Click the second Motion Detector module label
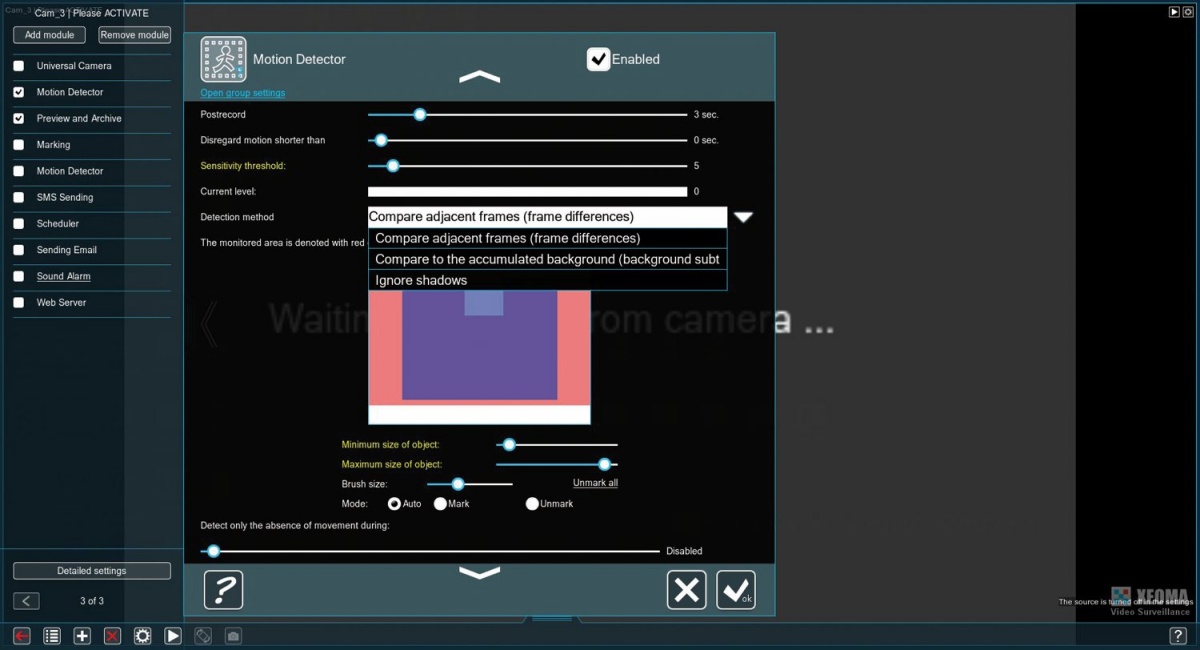 (x=70, y=171)
